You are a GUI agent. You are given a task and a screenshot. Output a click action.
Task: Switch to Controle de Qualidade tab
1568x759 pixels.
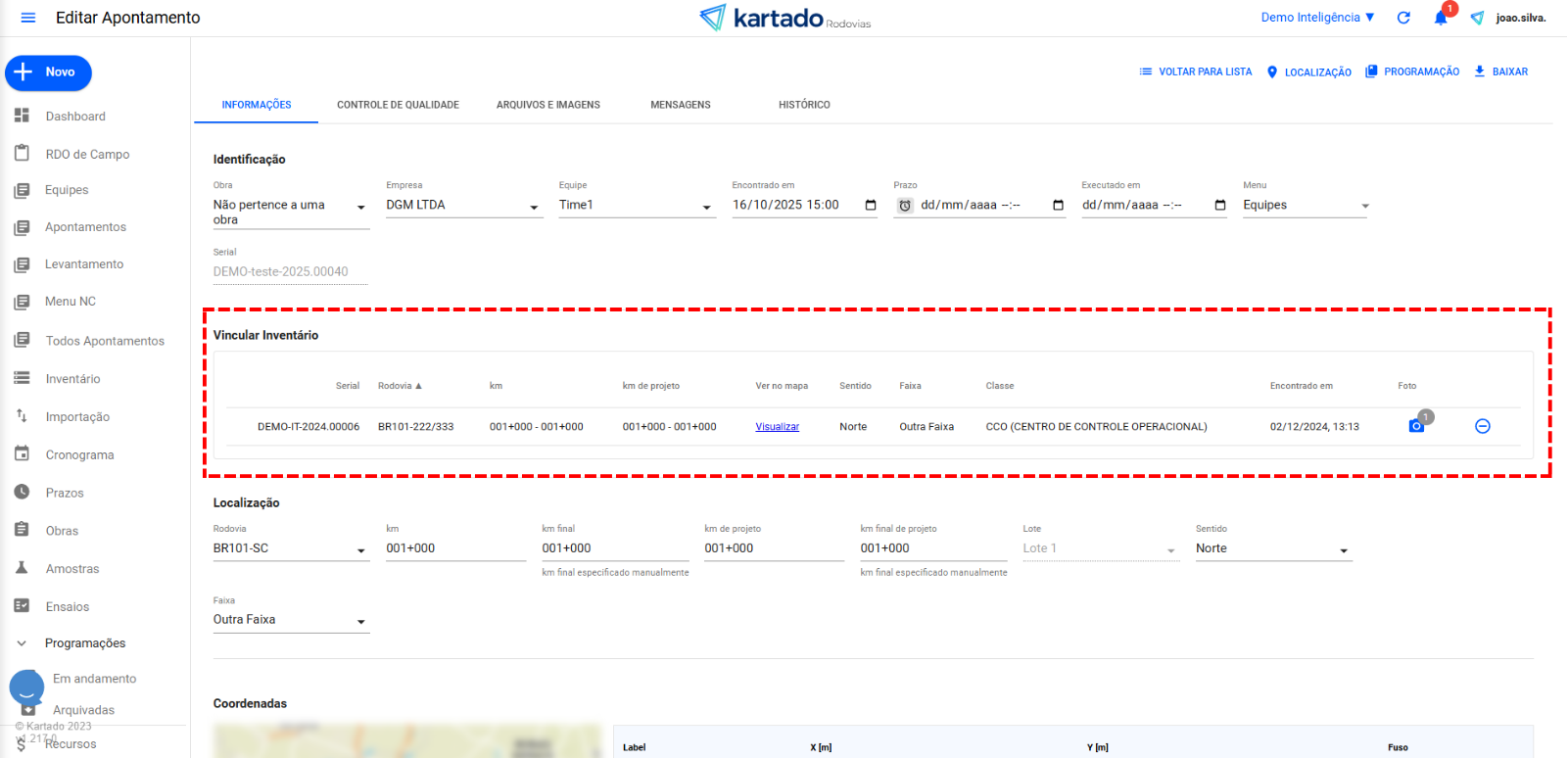pyautogui.click(x=398, y=105)
